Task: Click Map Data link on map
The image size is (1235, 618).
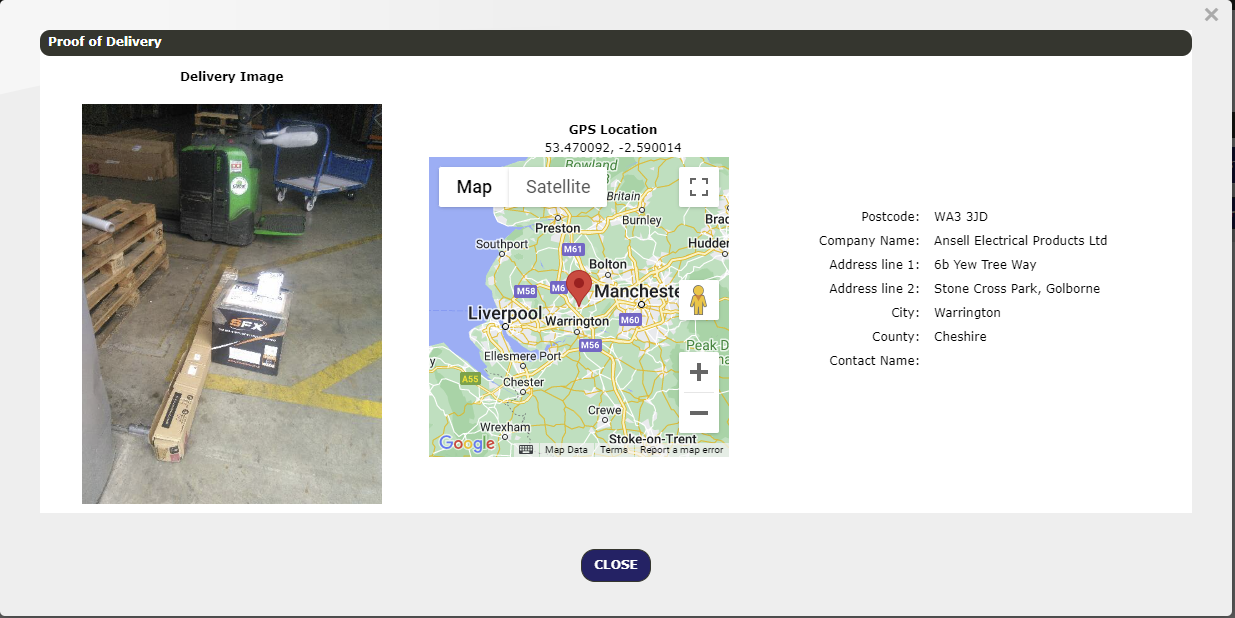Action: (566, 450)
